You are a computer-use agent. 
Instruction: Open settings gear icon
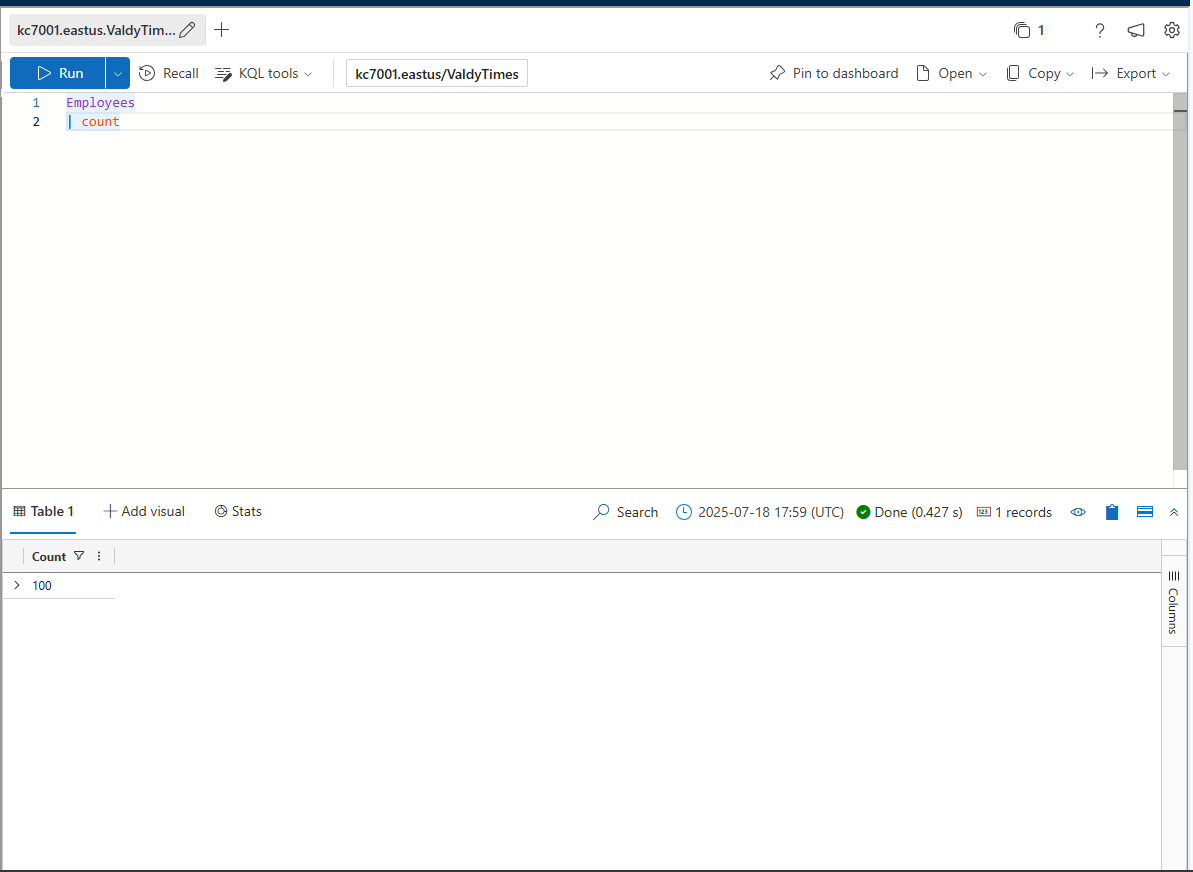[1172, 30]
